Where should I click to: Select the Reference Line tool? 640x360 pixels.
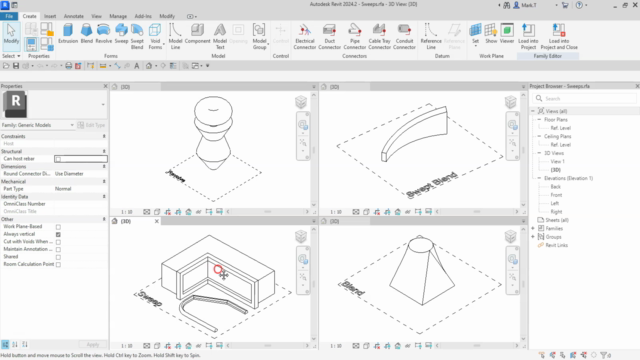tap(431, 36)
